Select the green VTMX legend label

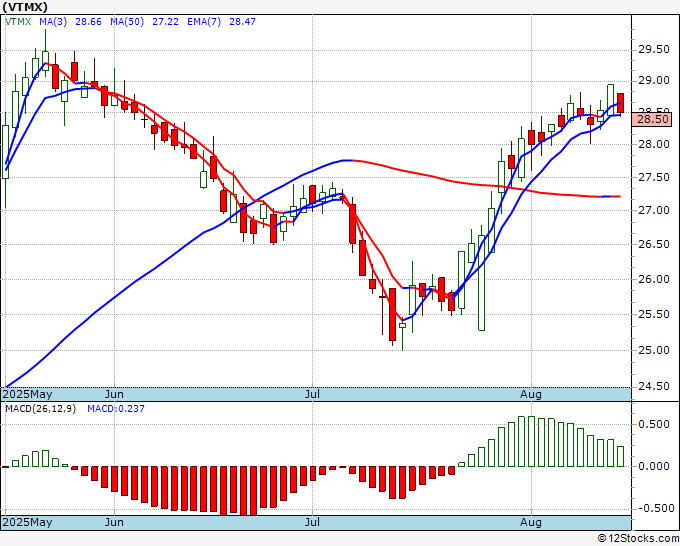[x=18, y=22]
